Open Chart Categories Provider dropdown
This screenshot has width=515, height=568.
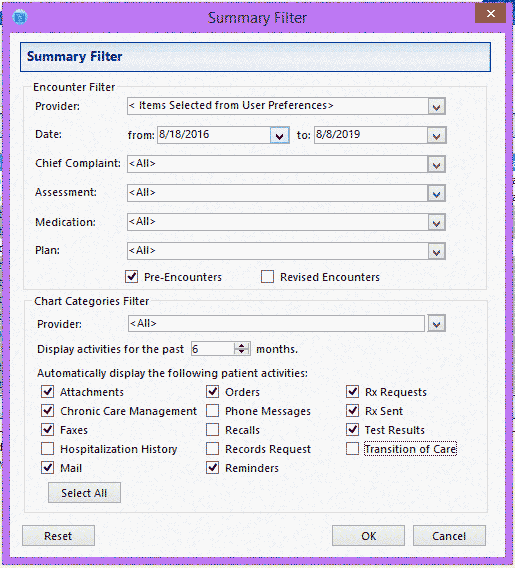436,323
